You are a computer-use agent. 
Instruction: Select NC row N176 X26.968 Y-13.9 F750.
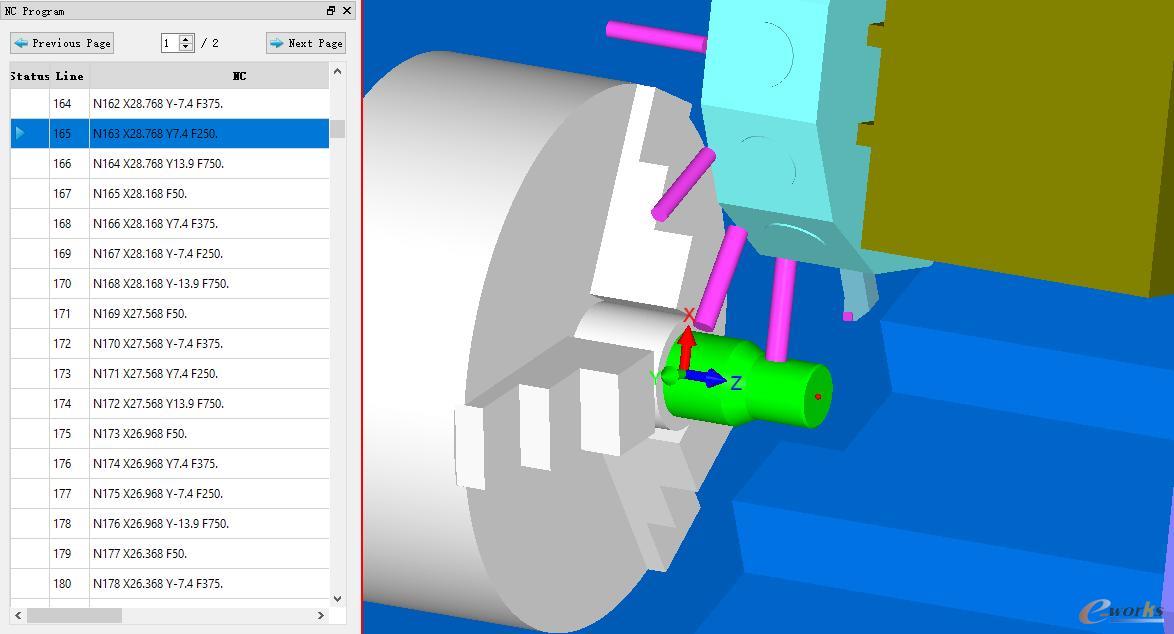pyautogui.click(x=170, y=522)
